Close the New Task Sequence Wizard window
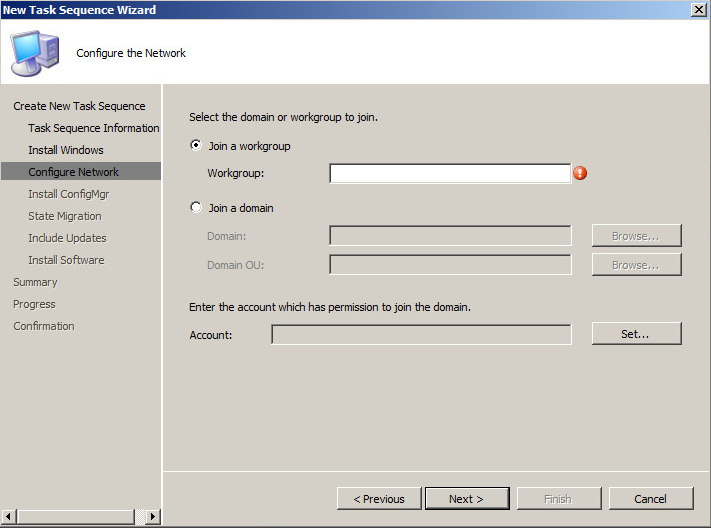Screen dimensions: 711x528 coord(698,9)
